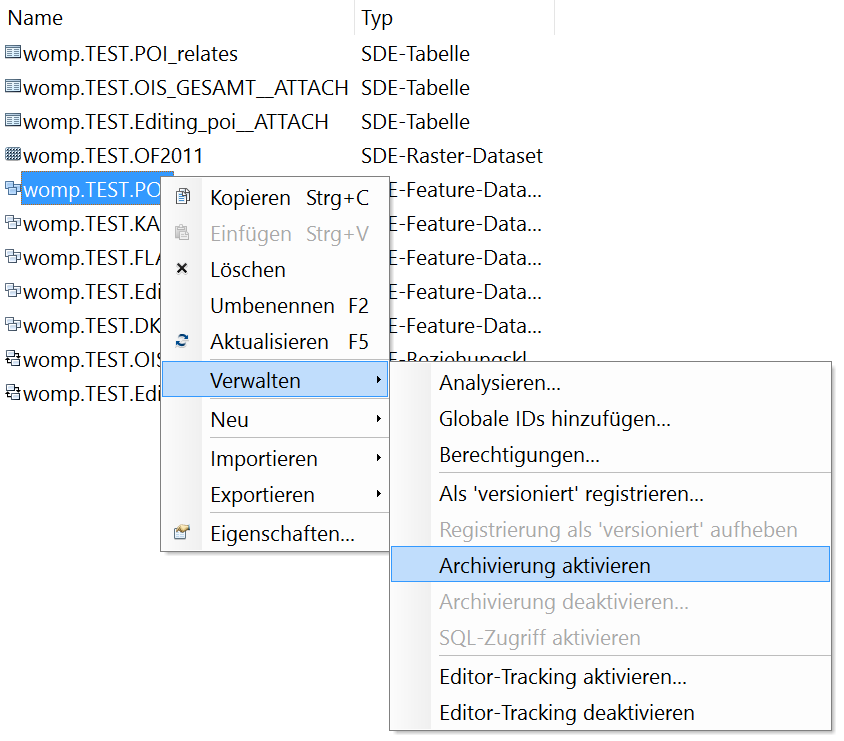Screen dimensions: 844x741
Task: Expand the Neu submenu
Action: tap(231, 420)
